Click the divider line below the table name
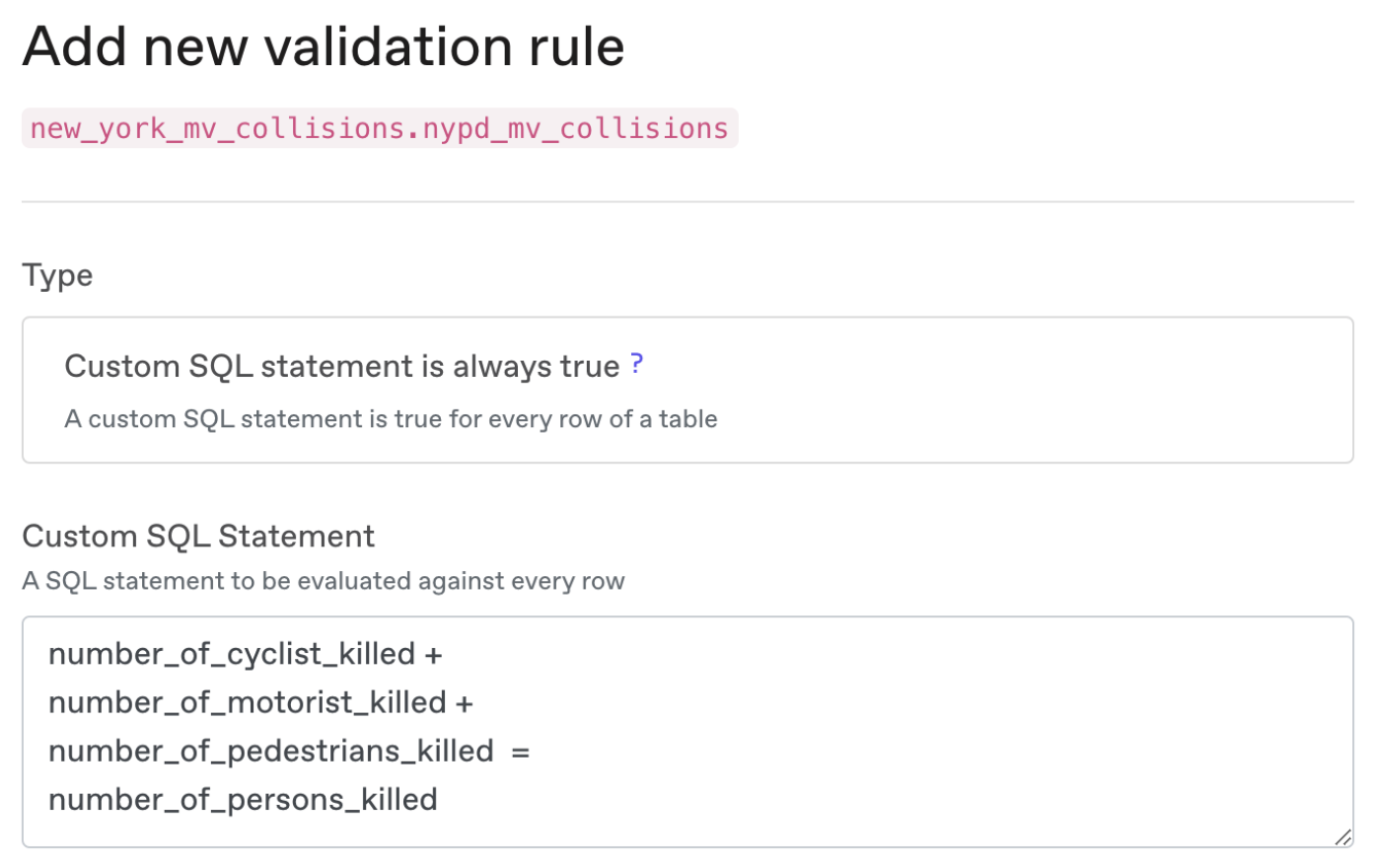 (687, 202)
